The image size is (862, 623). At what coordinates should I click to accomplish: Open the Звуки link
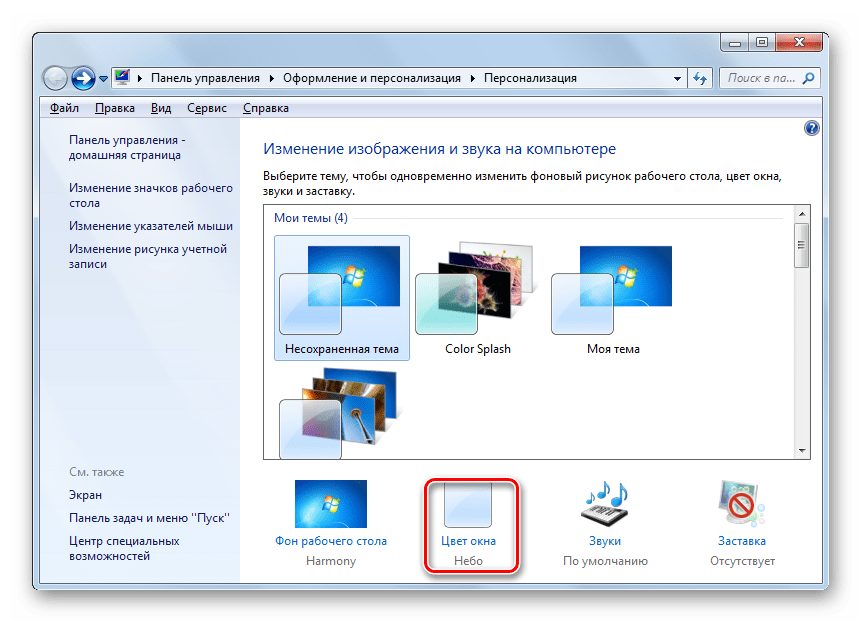click(x=605, y=541)
